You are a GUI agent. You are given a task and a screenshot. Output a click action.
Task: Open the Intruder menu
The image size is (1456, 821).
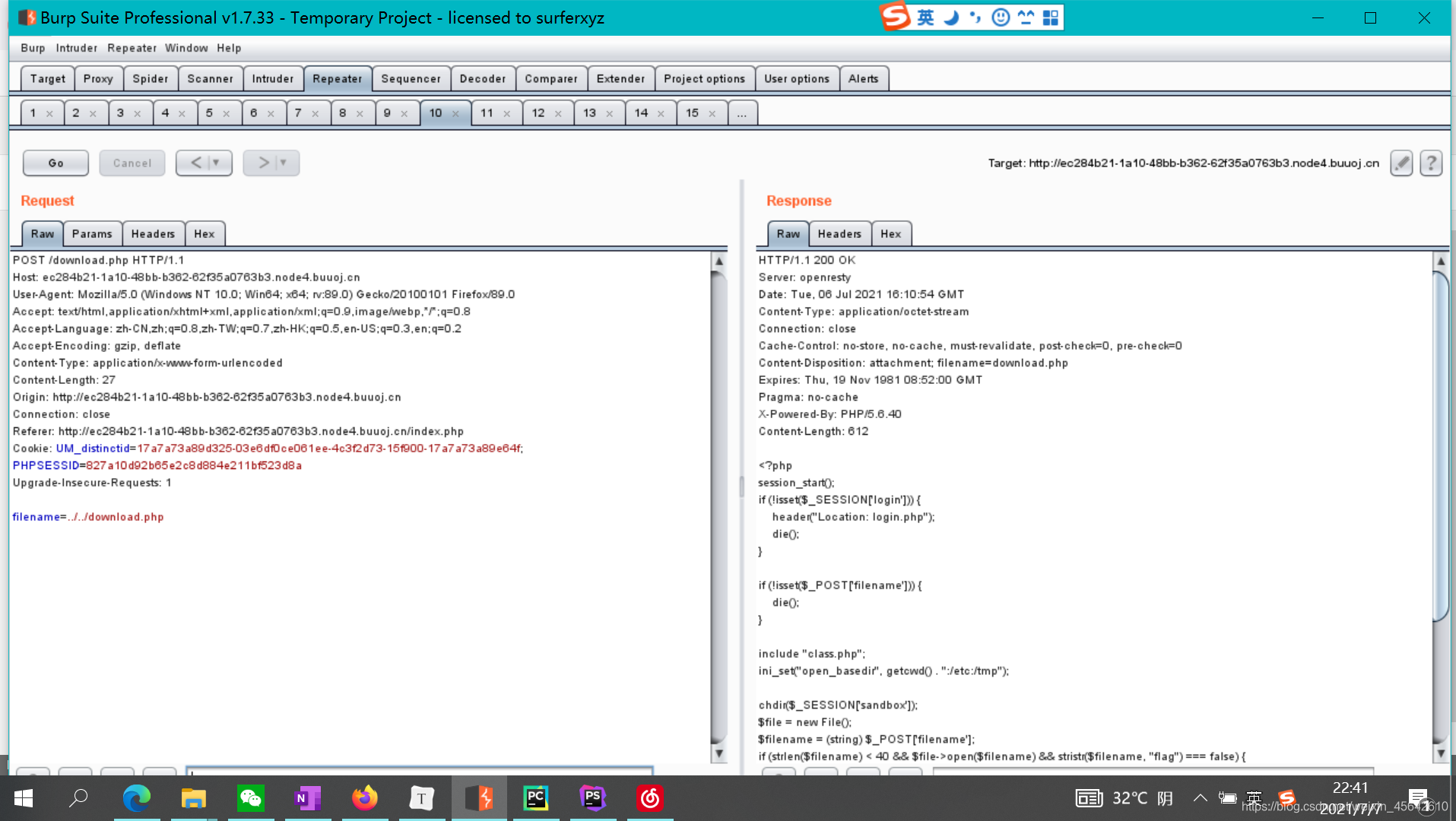(77, 48)
